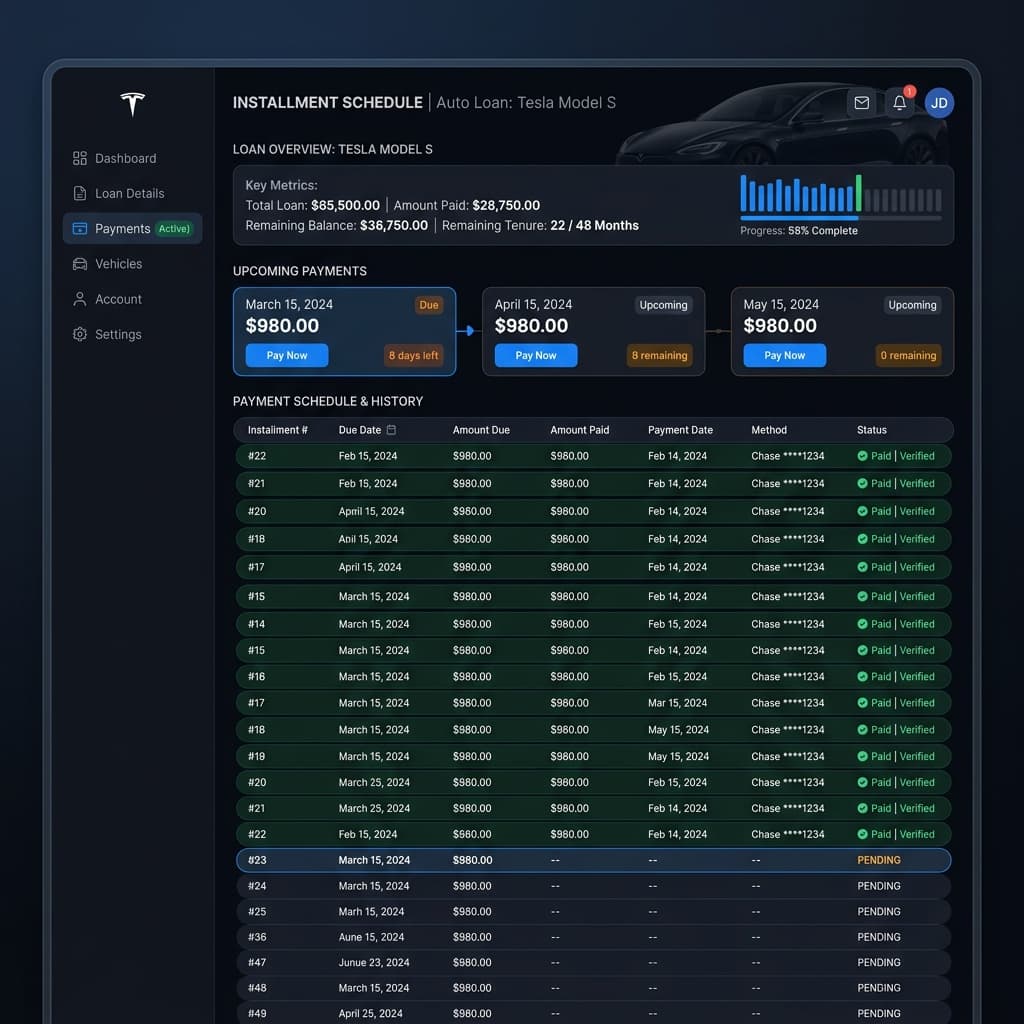Image resolution: width=1024 pixels, height=1024 pixels.
Task: Sort by the Due Date column header
Action: (360, 430)
